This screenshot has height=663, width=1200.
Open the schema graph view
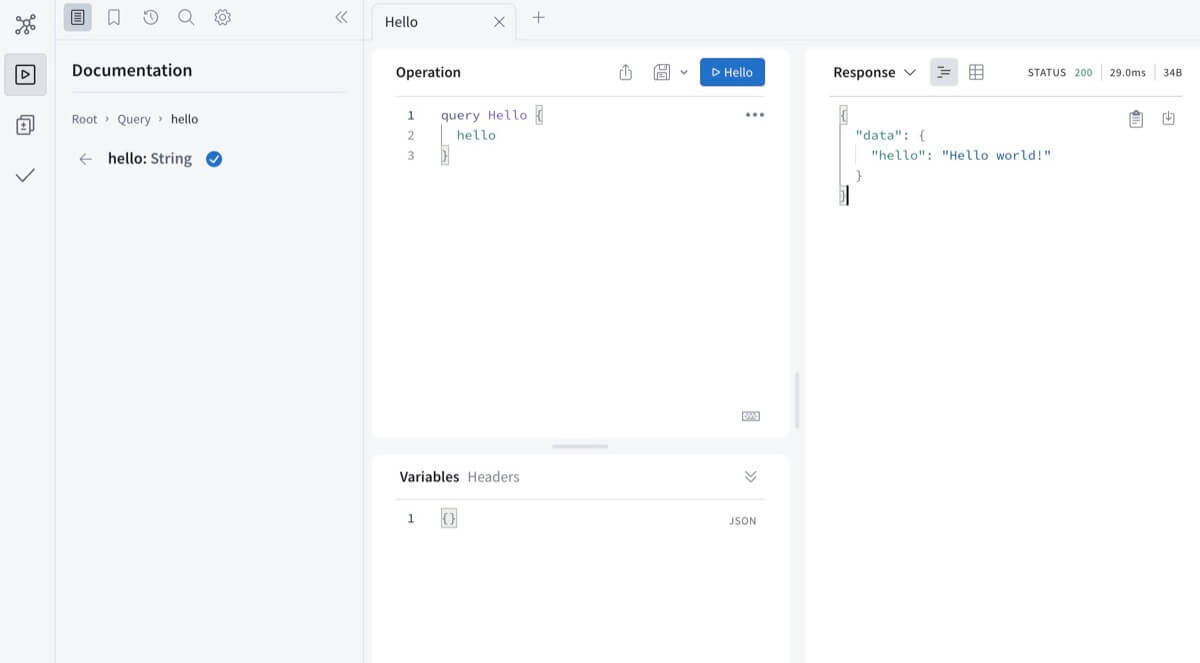25,24
